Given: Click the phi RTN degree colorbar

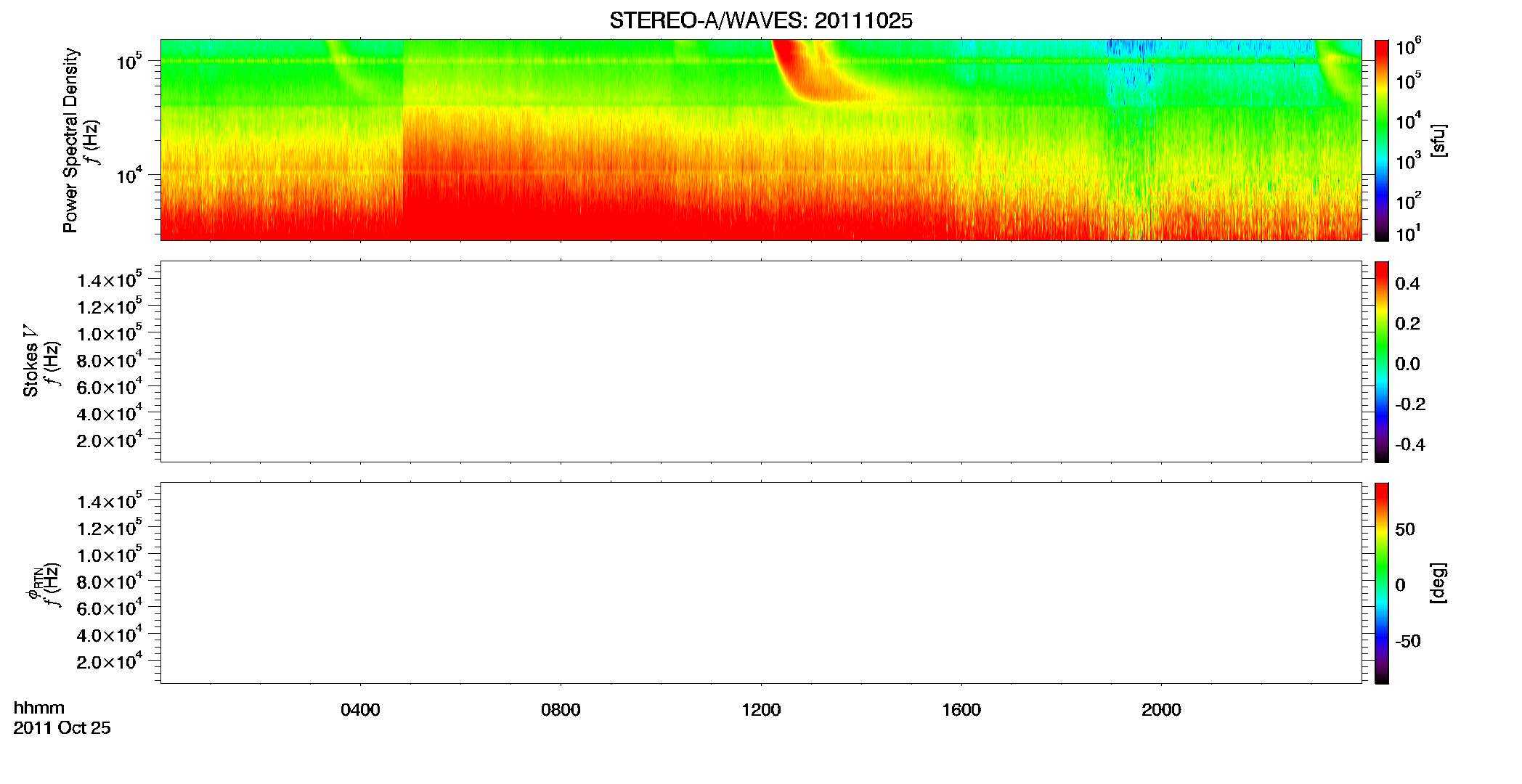Looking at the screenshot, I should 1381,583.
